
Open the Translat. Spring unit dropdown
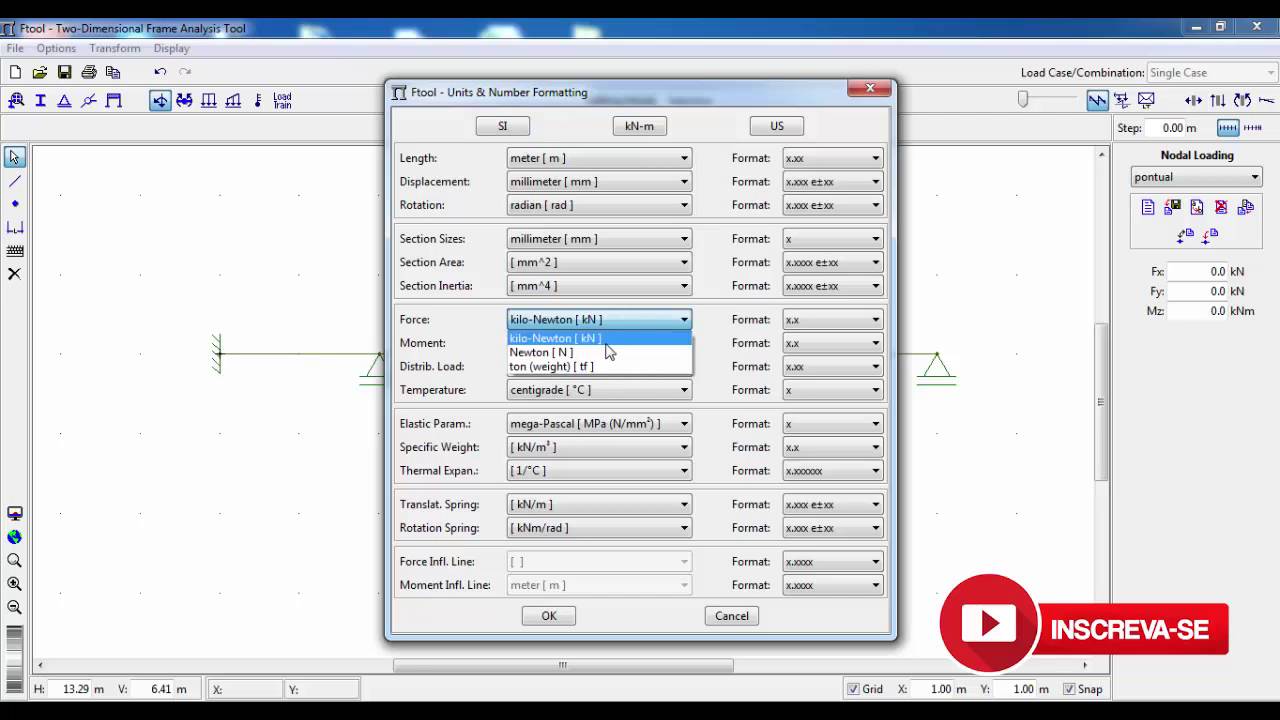point(599,505)
